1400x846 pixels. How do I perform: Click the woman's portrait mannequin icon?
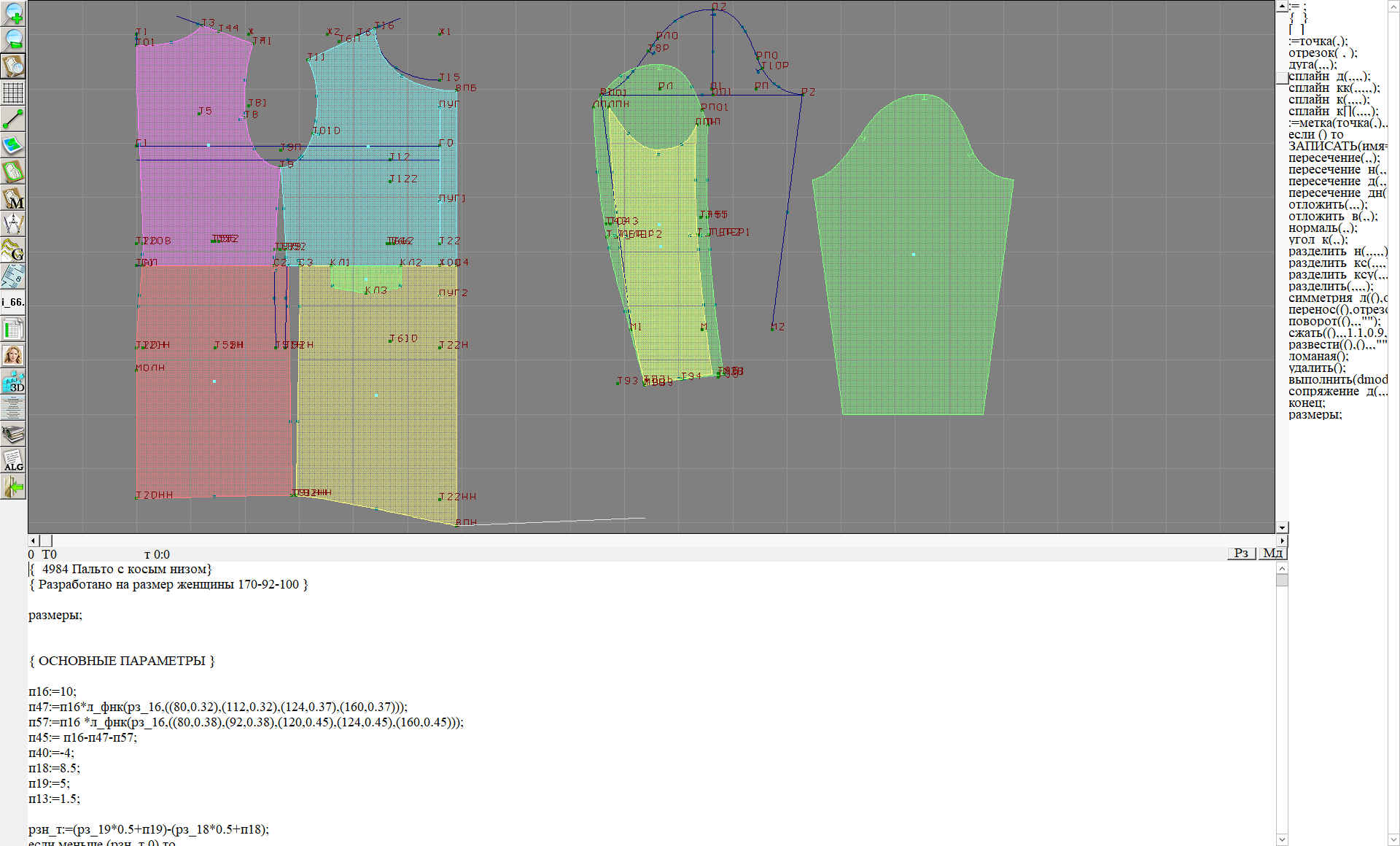point(13,355)
